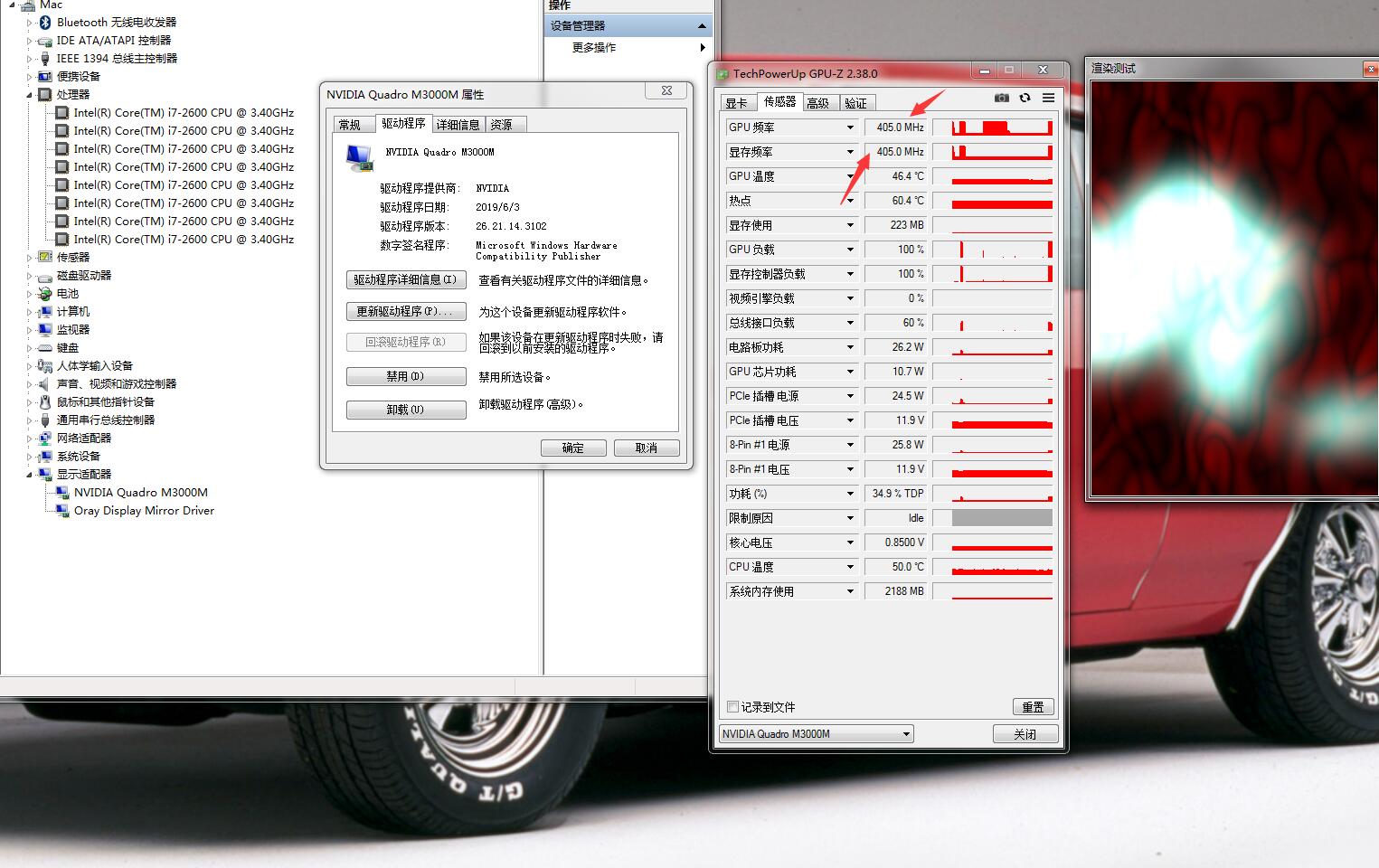This screenshot has height=868, width=1379.
Task: Click the keyboard category icon
Action: point(45,347)
